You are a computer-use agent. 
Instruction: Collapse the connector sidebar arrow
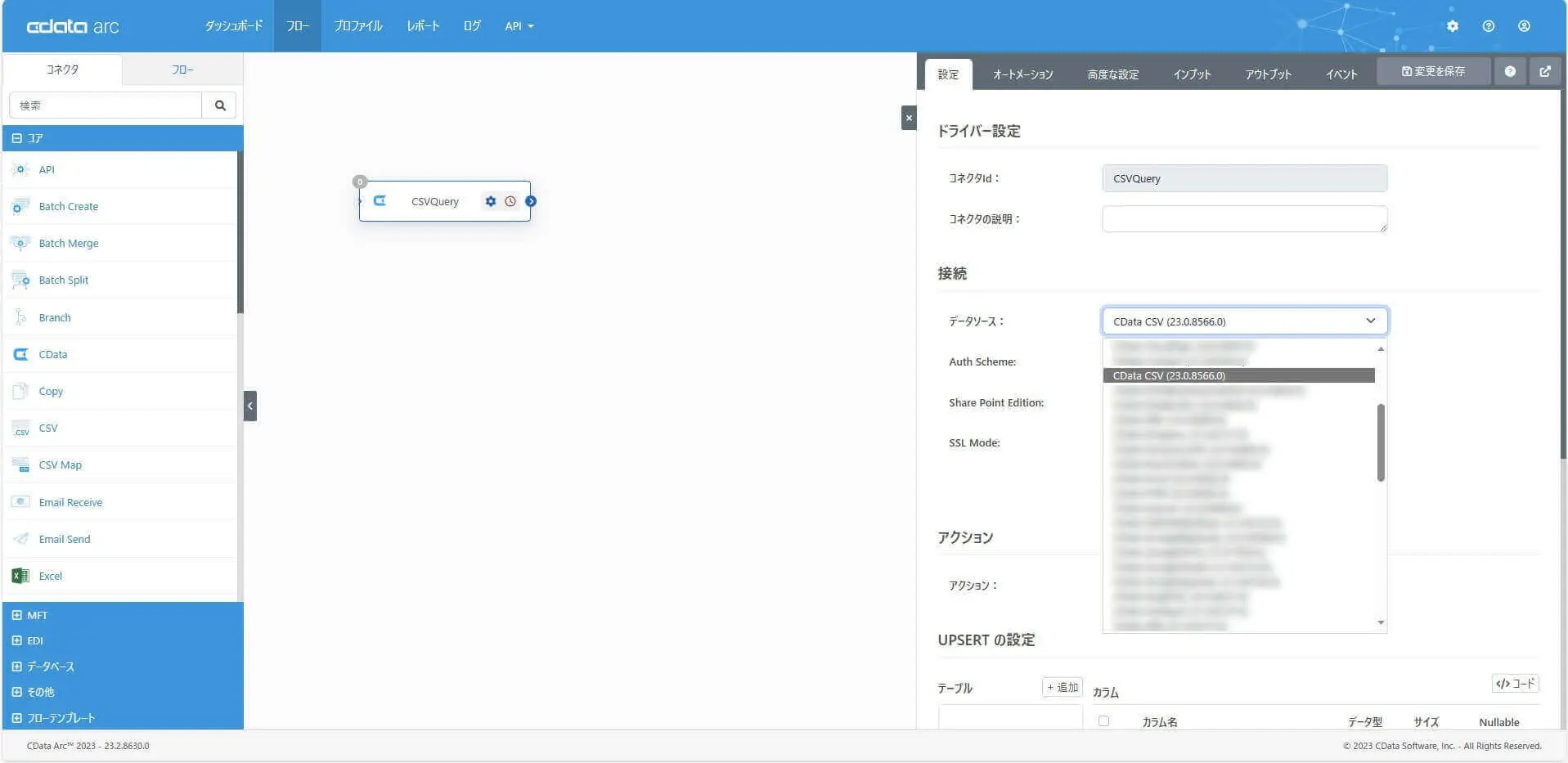pos(250,406)
